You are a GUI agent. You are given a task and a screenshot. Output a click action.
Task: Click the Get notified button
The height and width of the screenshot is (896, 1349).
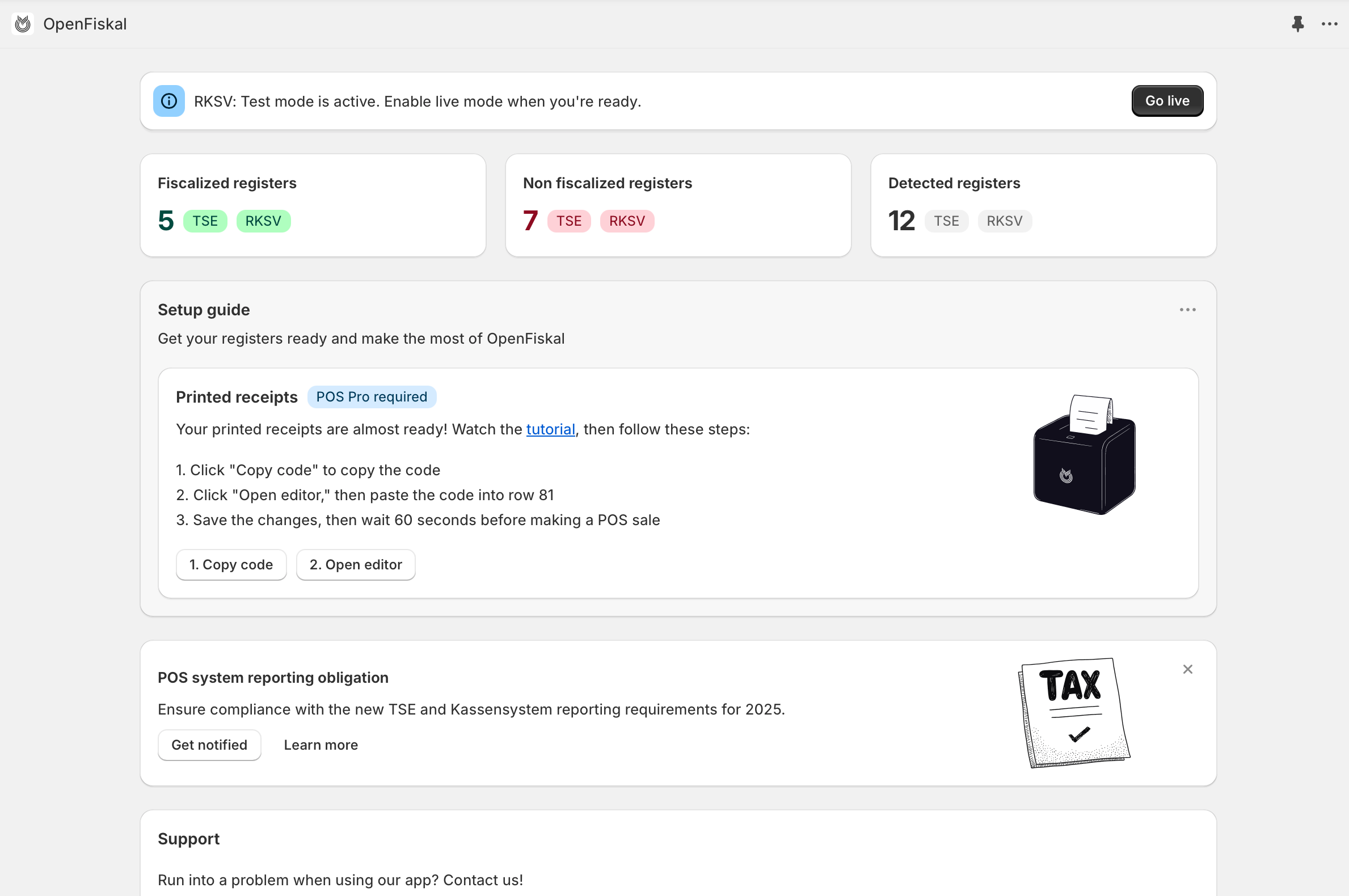pyautogui.click(x=209, y=745)
